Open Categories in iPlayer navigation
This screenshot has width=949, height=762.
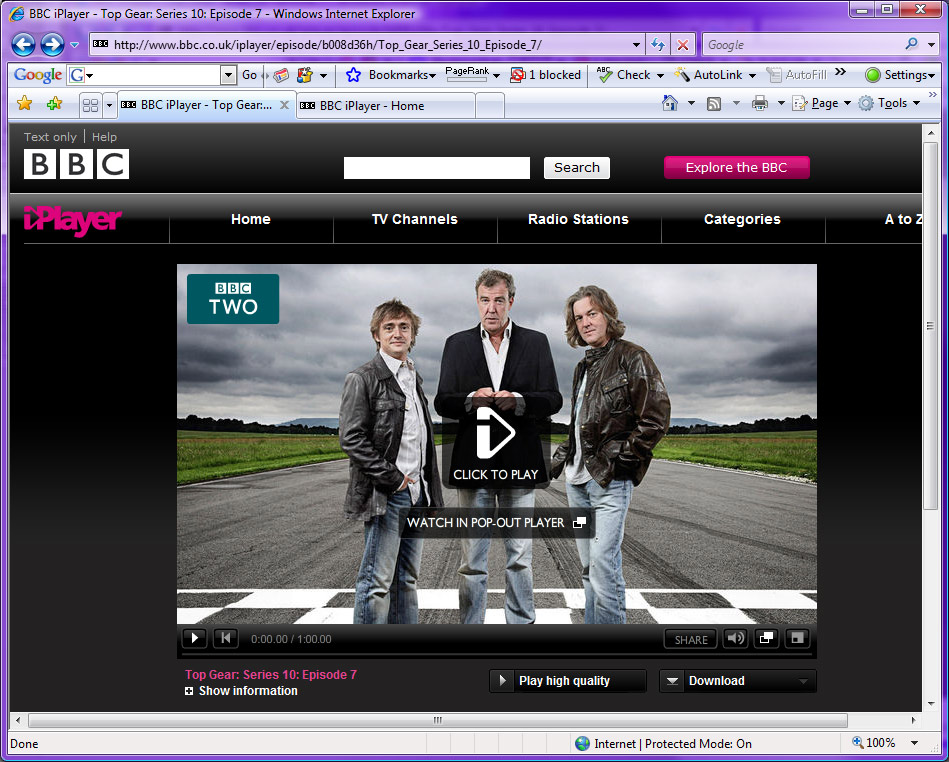point(742,219)
